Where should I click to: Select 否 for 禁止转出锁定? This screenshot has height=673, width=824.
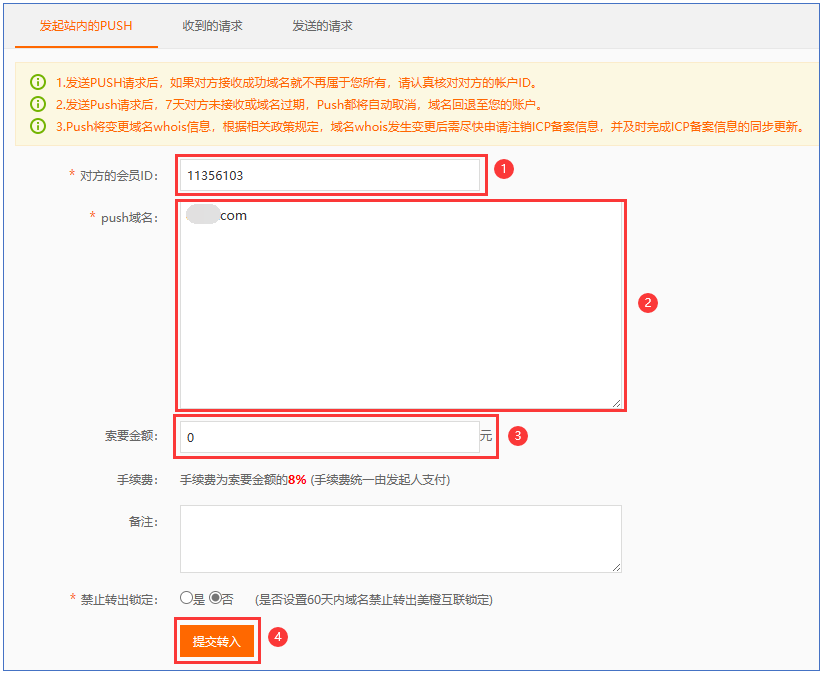tap(215, 598)
